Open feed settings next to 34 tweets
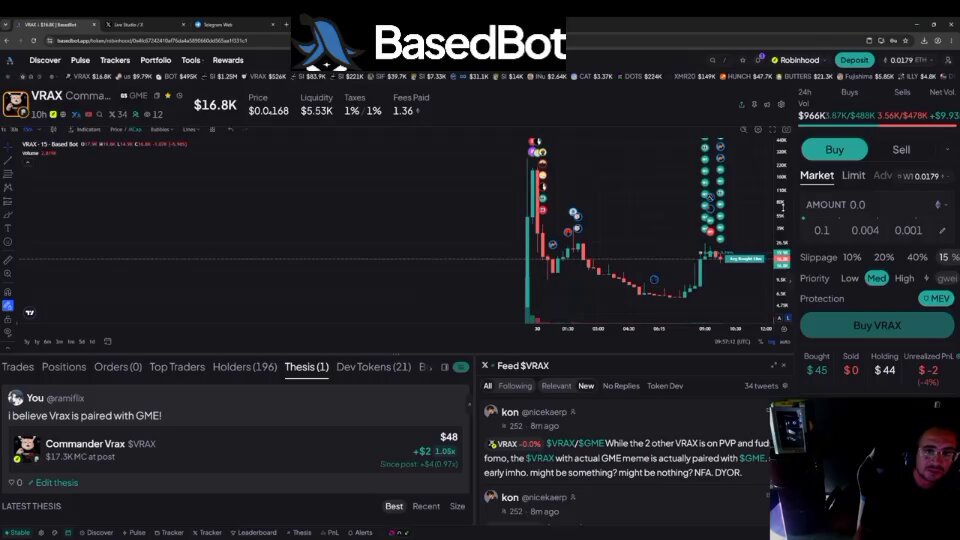Screen dimensions: 960x540 click(x=786, y=386)
